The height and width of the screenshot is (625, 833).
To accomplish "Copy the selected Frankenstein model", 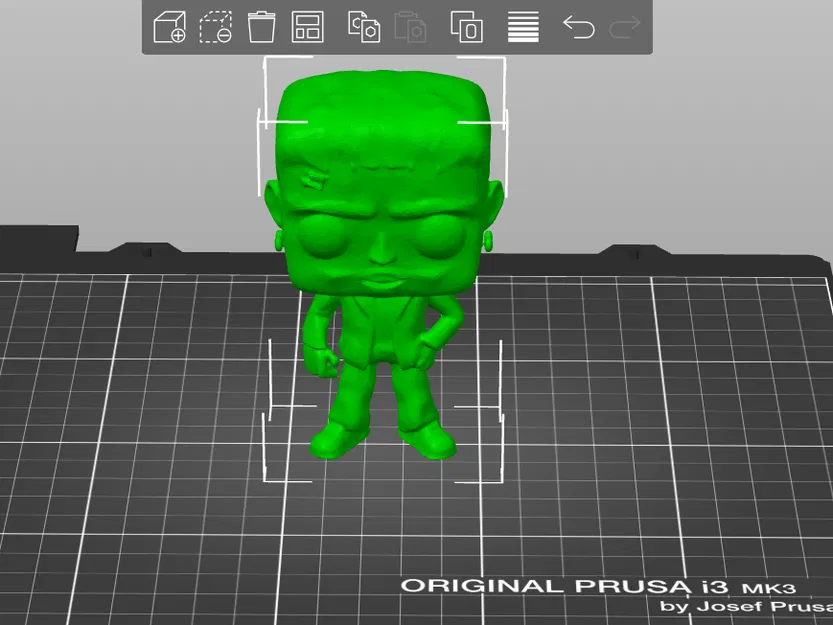I will click(362, 28).
